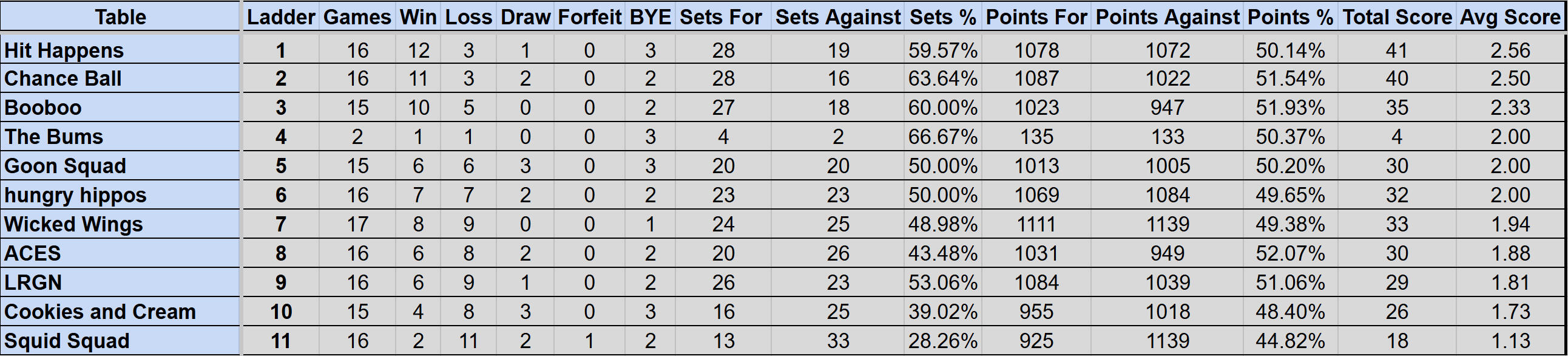Screen dimensions: 1568x356
Task: Select the Games column header
Action: click(x=357, y=17)
